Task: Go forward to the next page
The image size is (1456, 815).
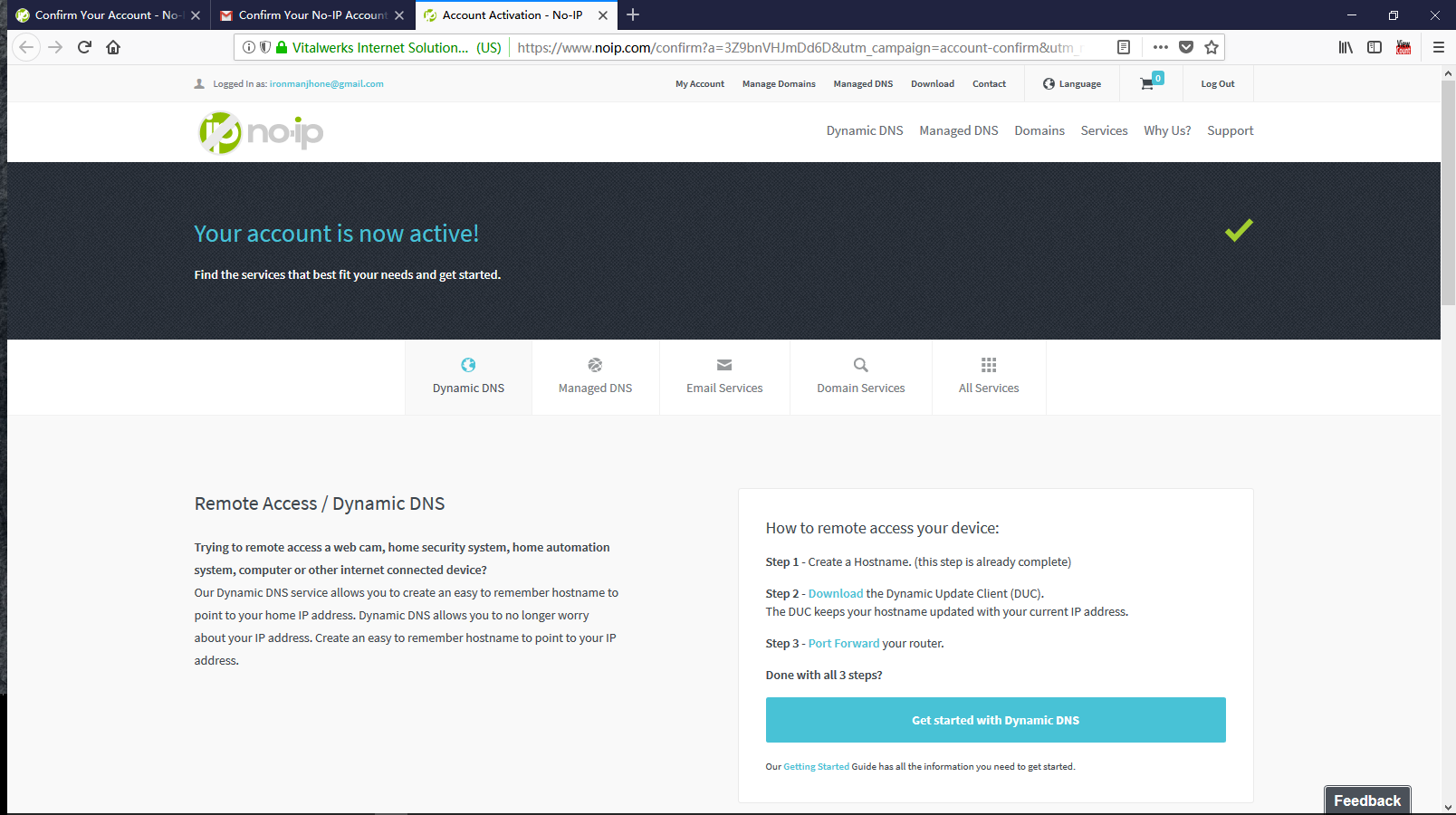Action: tap(55, 47)
